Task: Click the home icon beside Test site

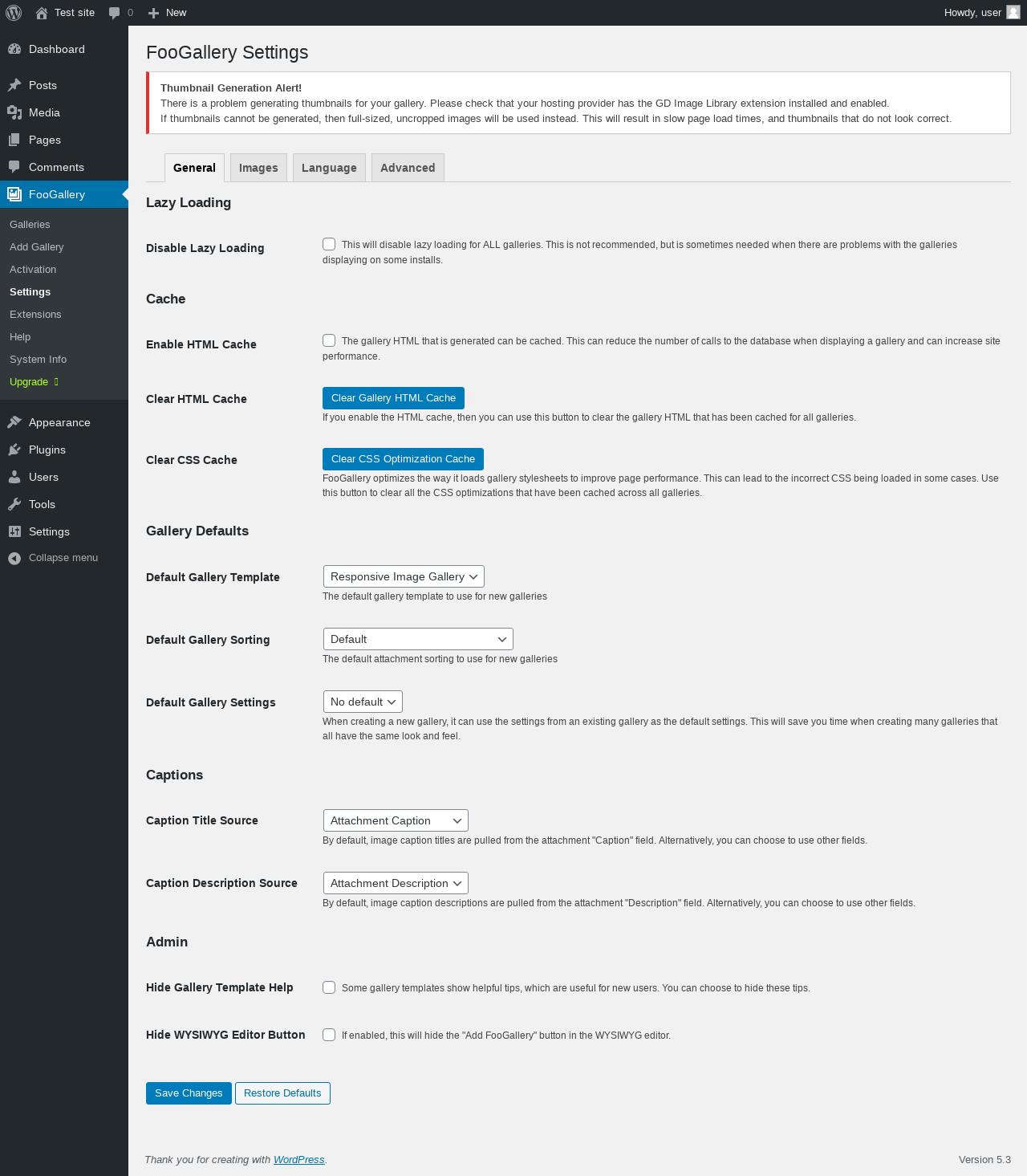Action: point(42,13)
